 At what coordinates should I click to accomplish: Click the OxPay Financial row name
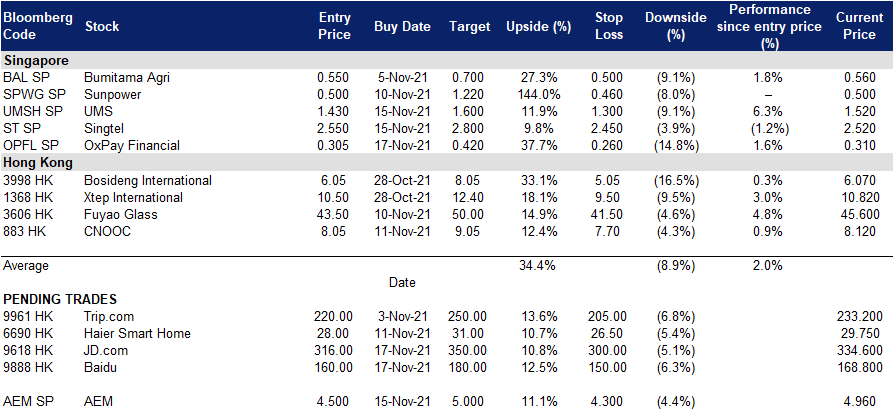pyautogui.click(x=132, y=146)
